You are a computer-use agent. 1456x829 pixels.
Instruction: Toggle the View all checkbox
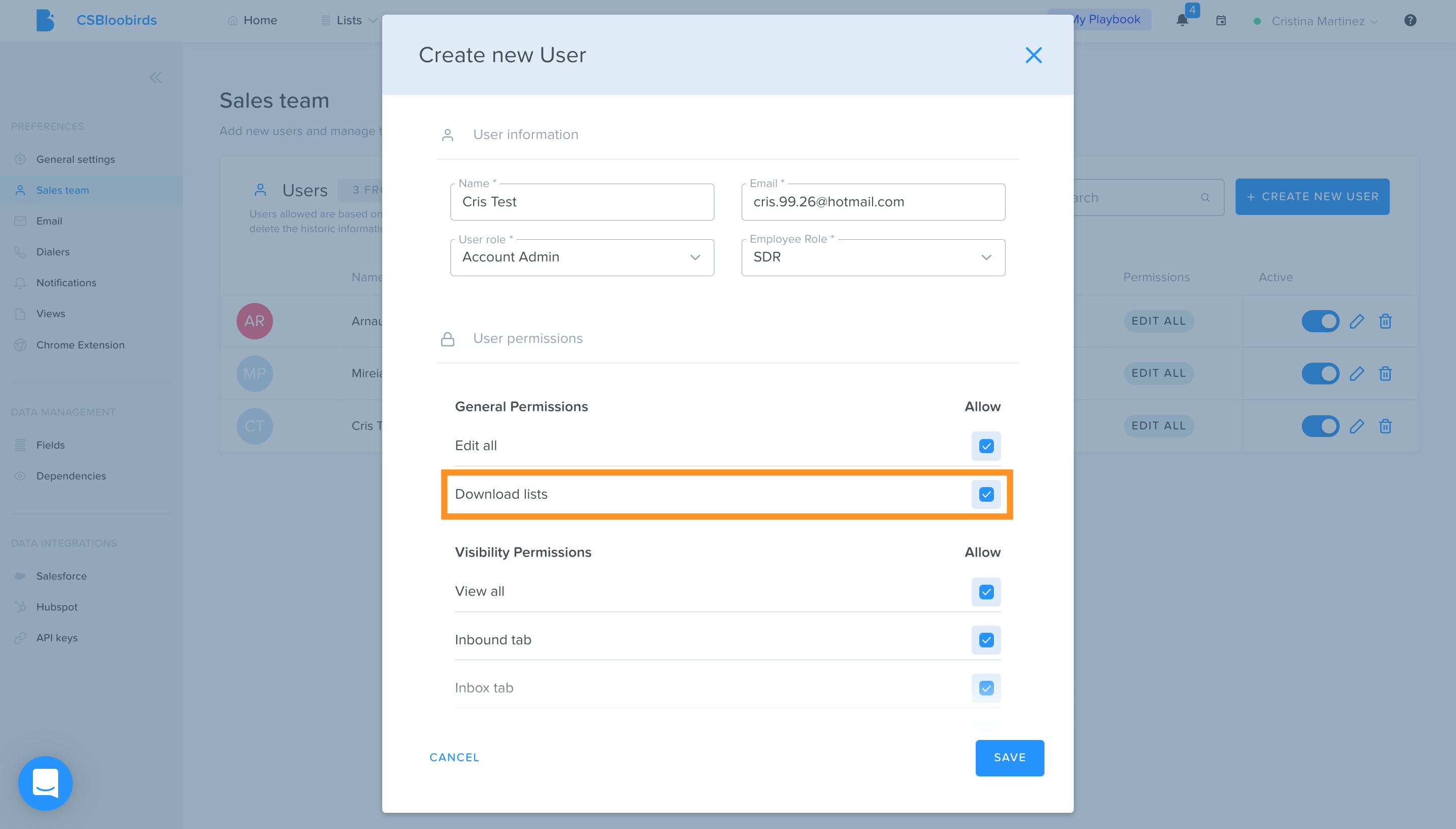point(986,592)
